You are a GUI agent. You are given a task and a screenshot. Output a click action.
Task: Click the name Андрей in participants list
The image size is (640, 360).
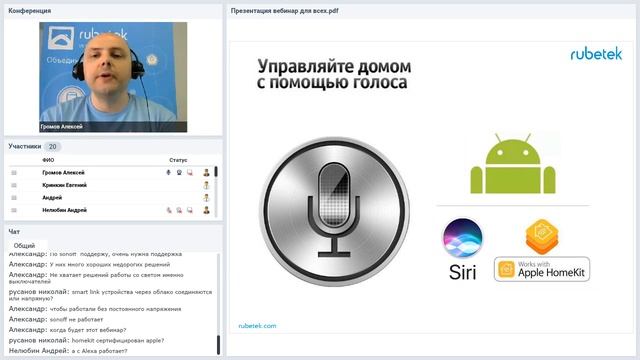click(52, 198)
